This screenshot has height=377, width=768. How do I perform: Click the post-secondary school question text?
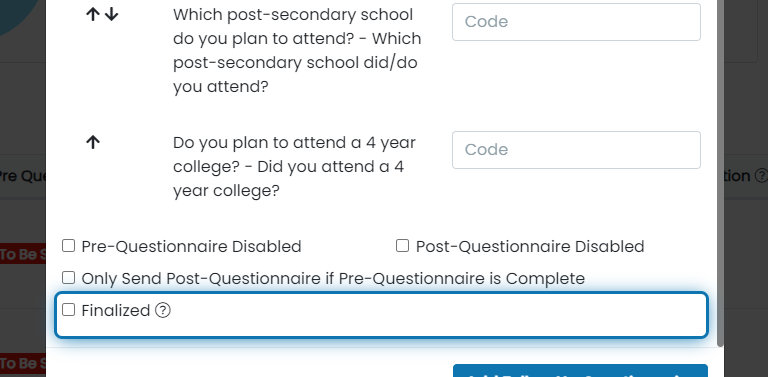click(297, 51)
